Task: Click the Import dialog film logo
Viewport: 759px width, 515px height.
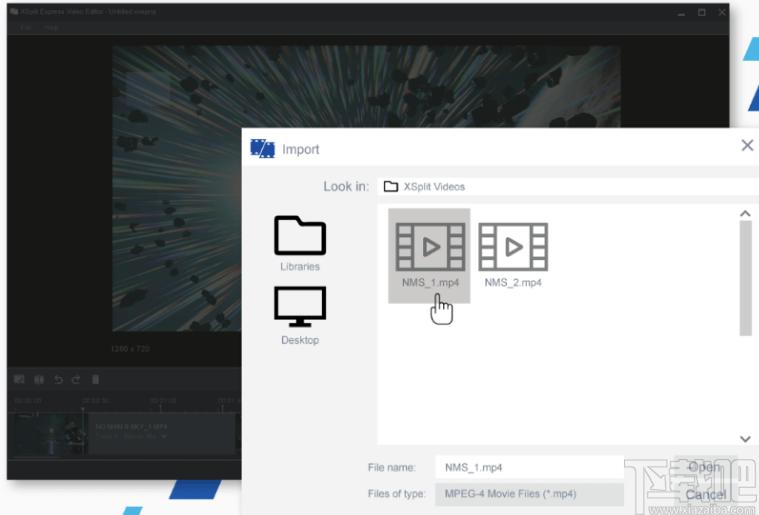Action: tap(262, 149)
